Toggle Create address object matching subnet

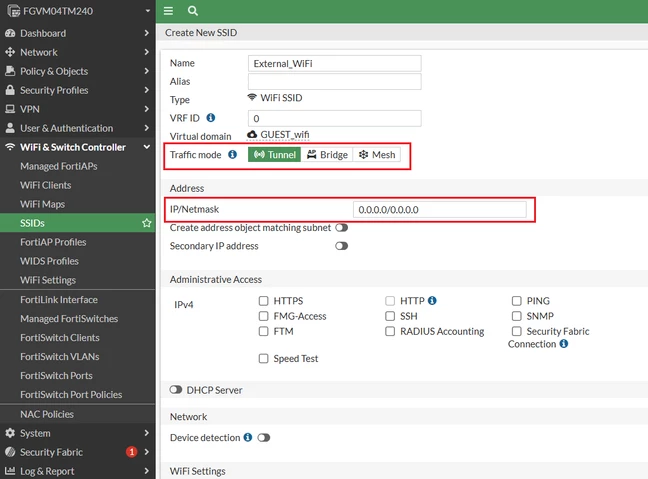(342, 228)
